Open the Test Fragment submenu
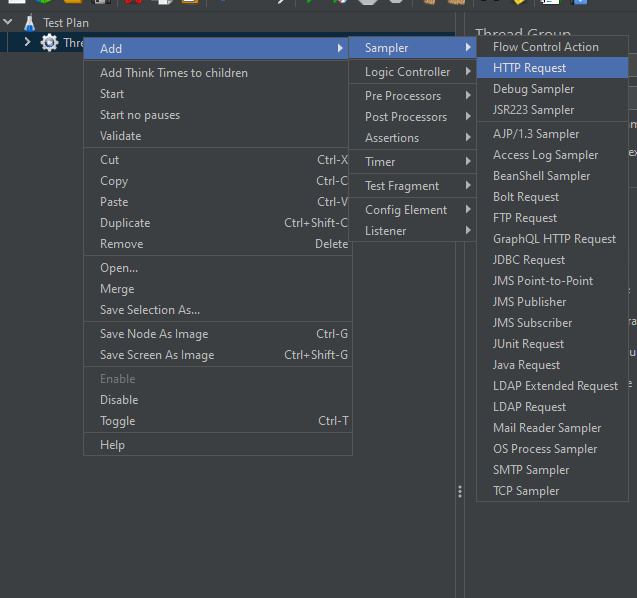Image resolution: width=637 pixels, height=598 pixels. (412, 186)
